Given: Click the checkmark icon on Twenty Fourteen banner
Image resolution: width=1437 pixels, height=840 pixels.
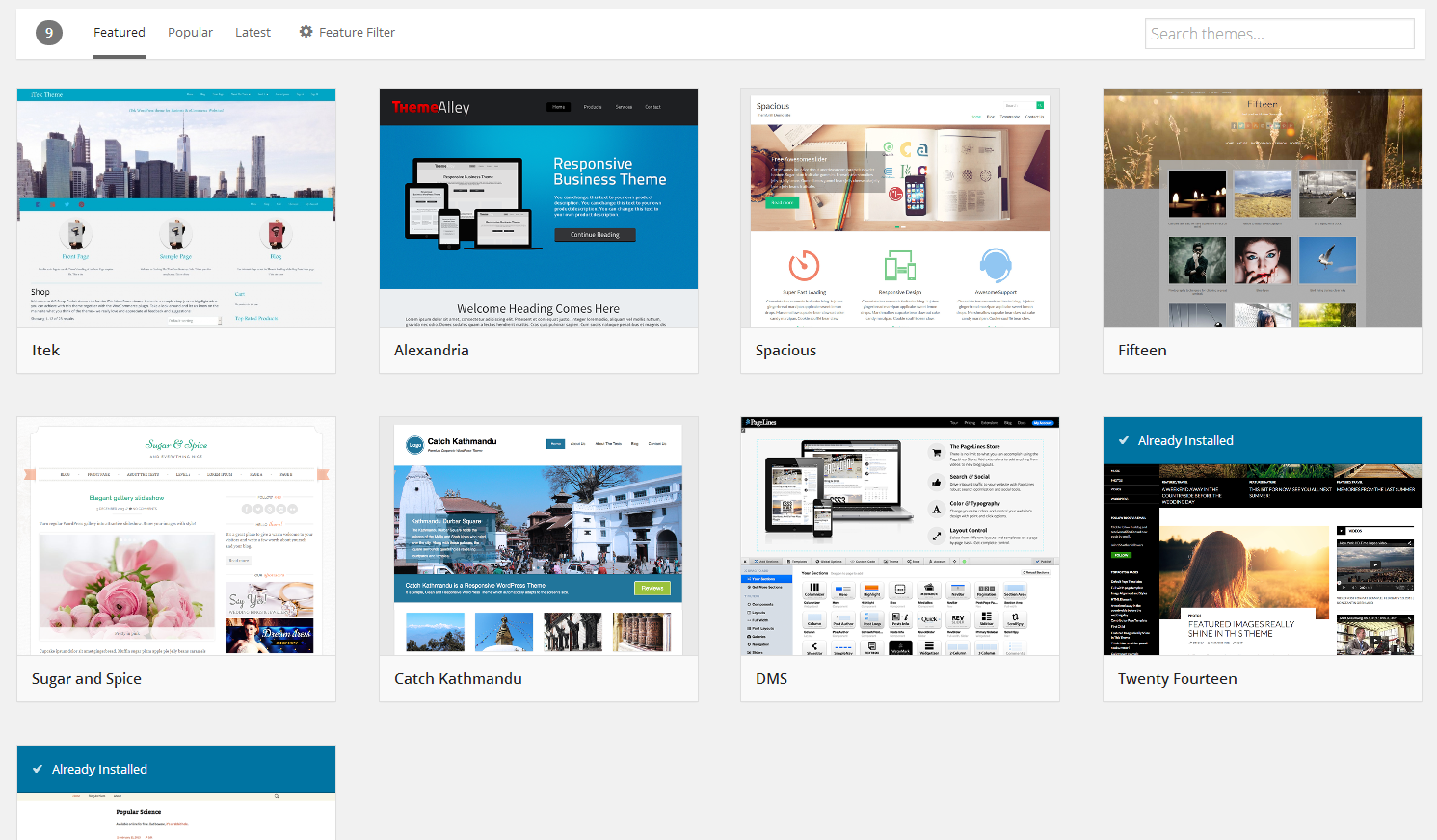Looking at the screenshot, I should click(1123, 440).
